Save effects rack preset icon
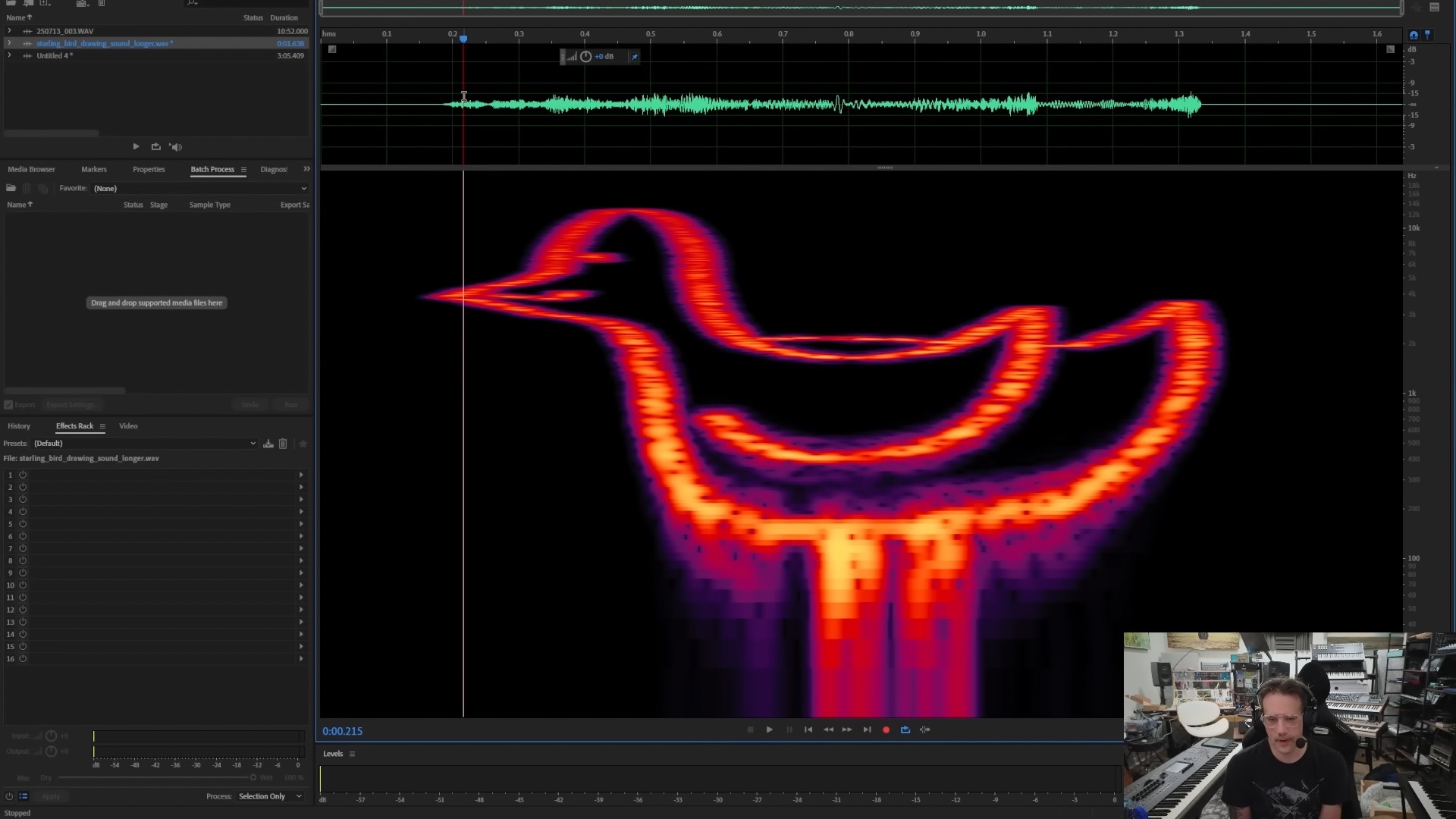The image size is (1456, 819). (x=268, y=444)
